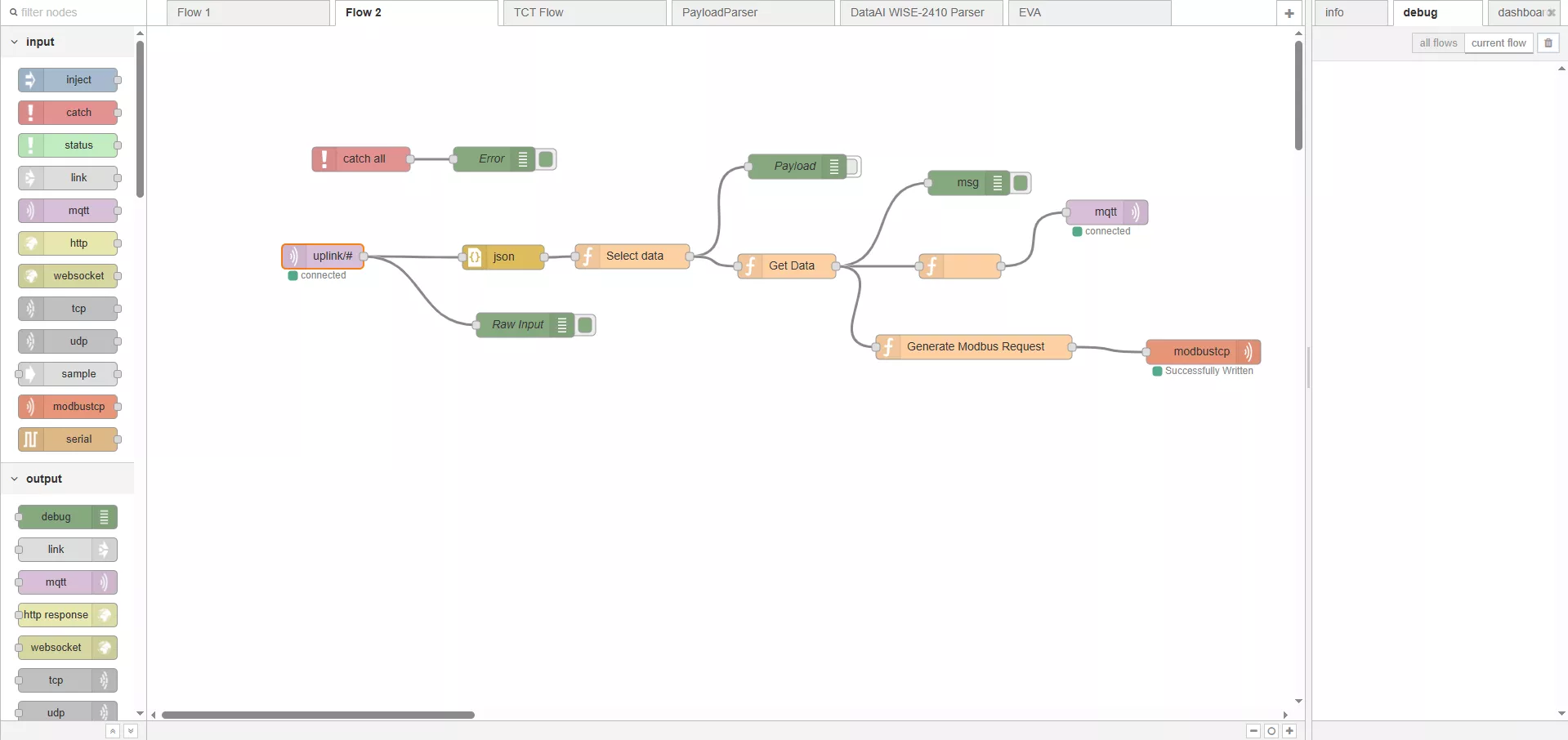Click the catch all node on canvas
1568x740 pixels.
pos(361,159)
